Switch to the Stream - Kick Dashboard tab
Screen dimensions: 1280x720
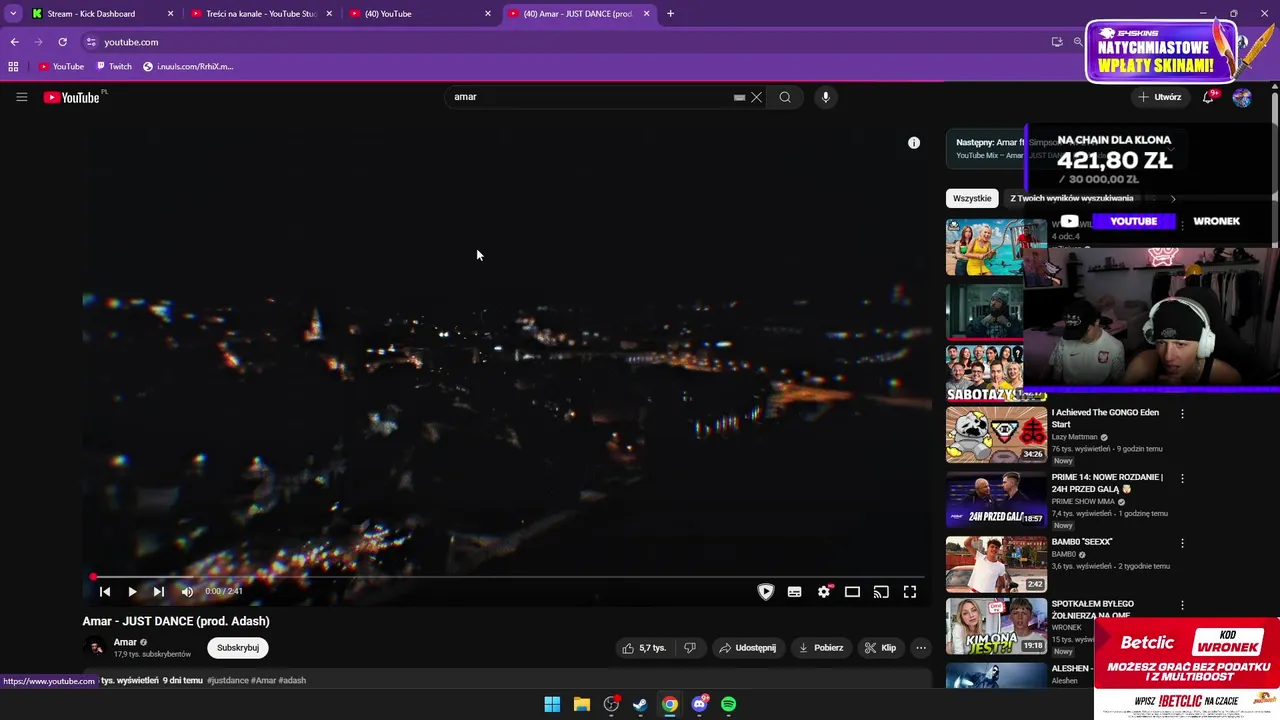pyautogui.click(x=103, y=14)
